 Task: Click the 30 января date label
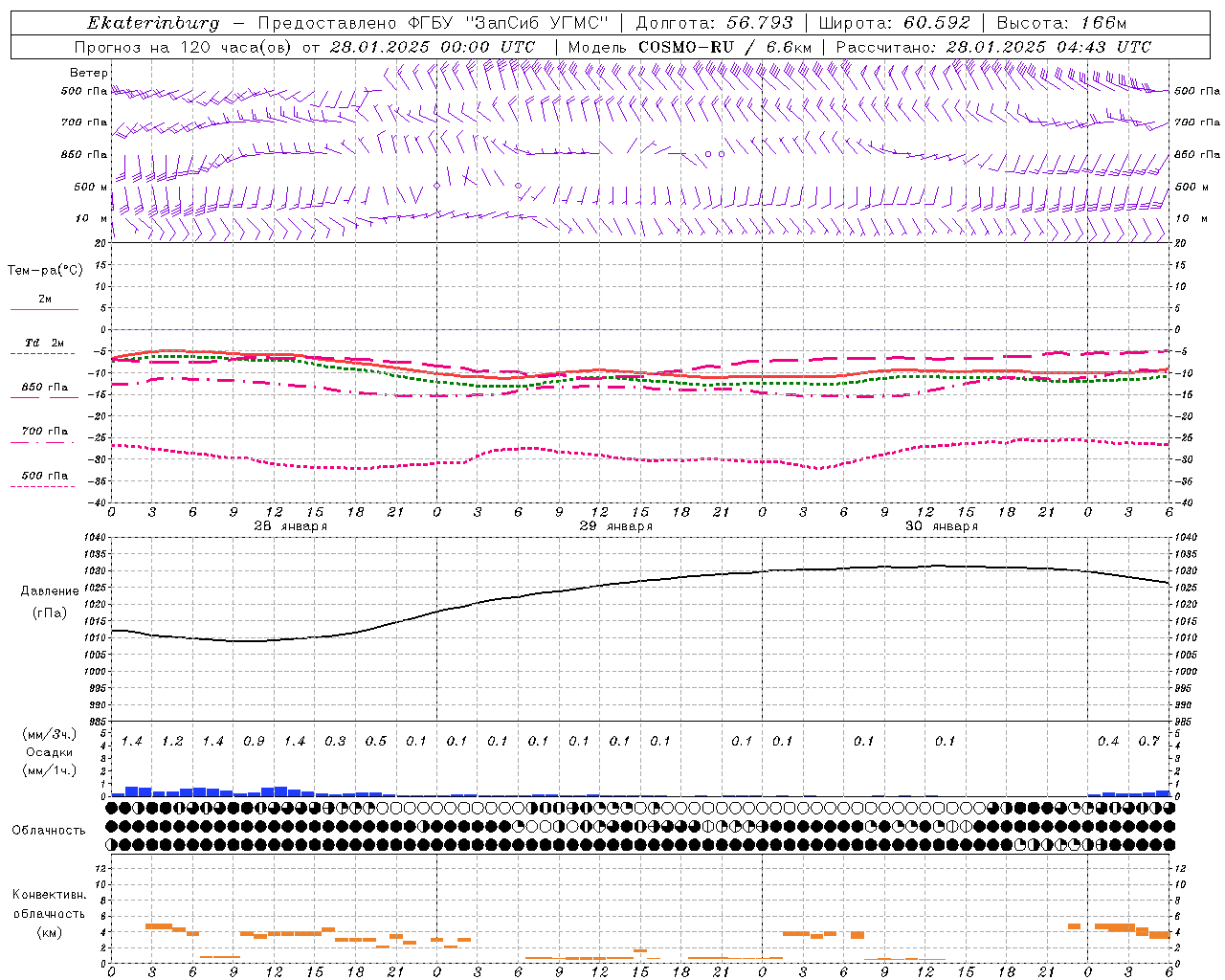pos(942,526)
